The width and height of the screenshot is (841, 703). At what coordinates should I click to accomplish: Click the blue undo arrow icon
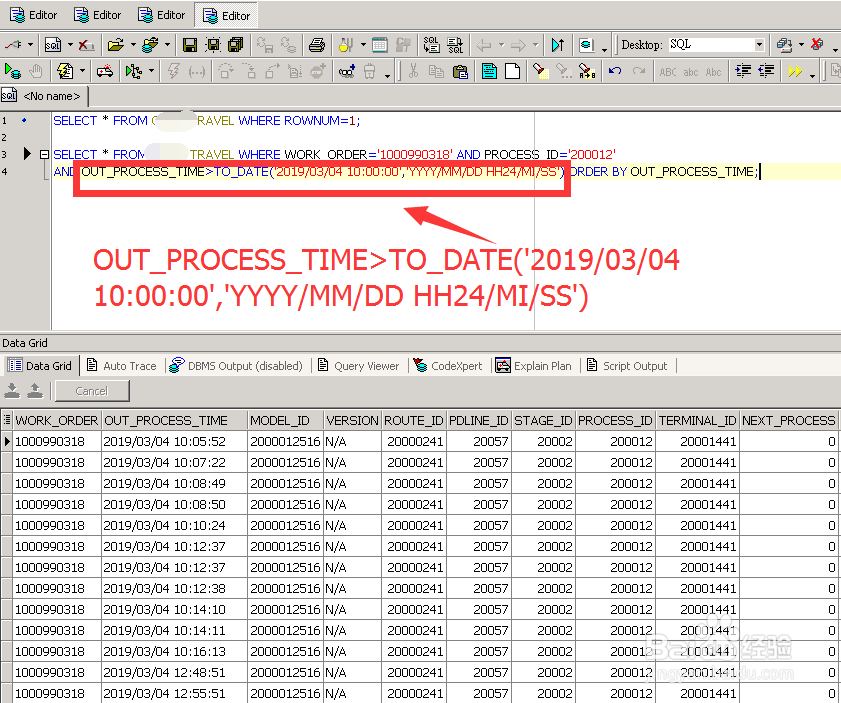click(615, 71)
